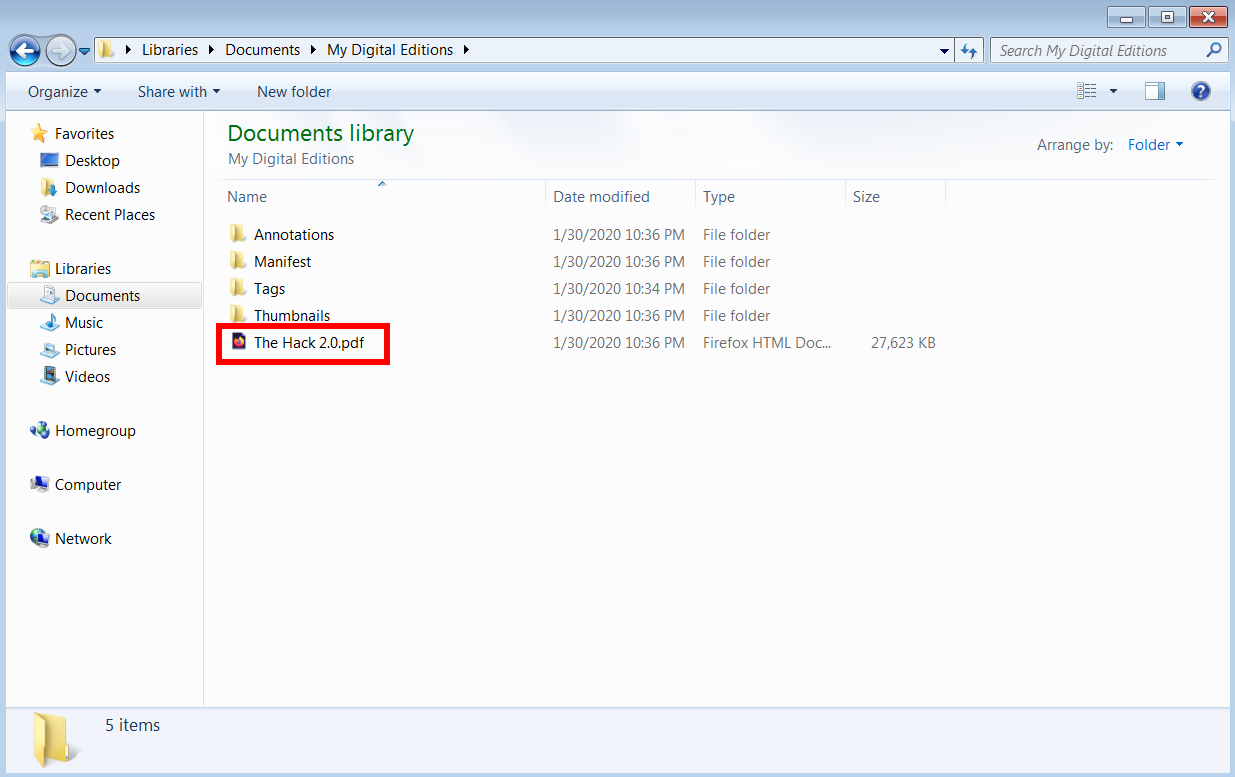Open Favorites in navigation pane

(x=84, y=133)
